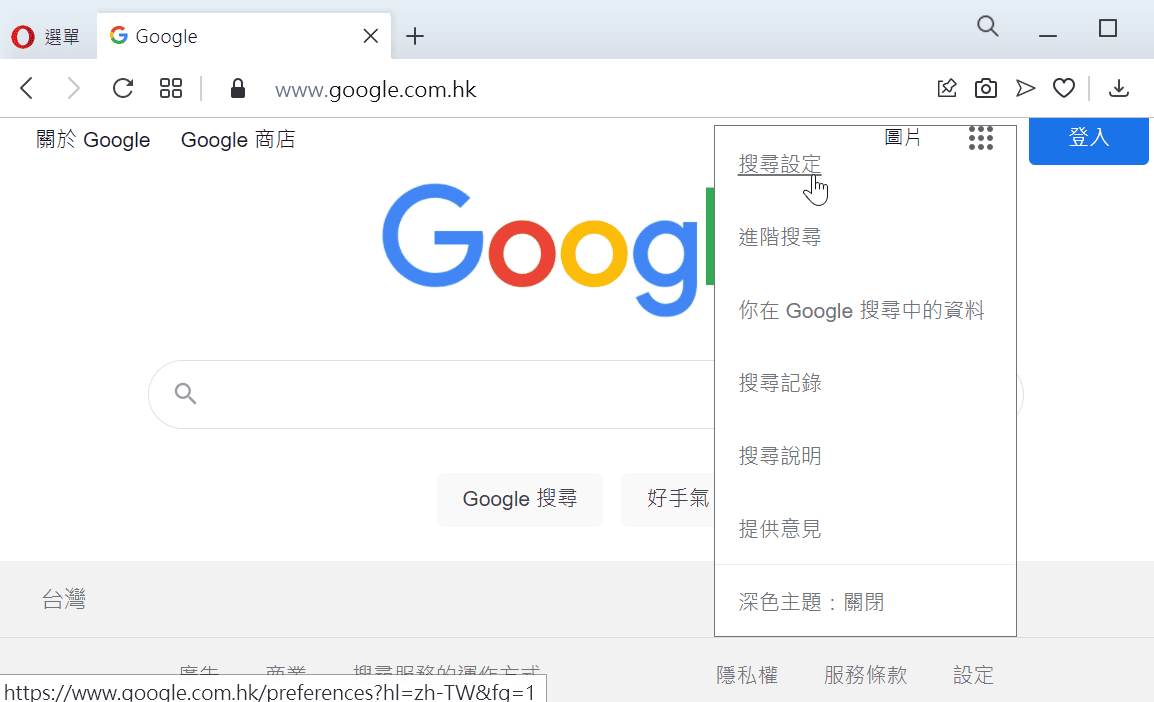Click the Google 搜尋 button
This screenshot has width=1154, height=702.
[520, 499]
